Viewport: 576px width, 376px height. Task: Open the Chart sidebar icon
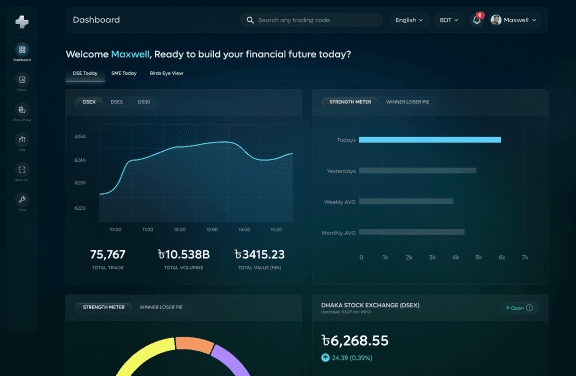[22, 80]
